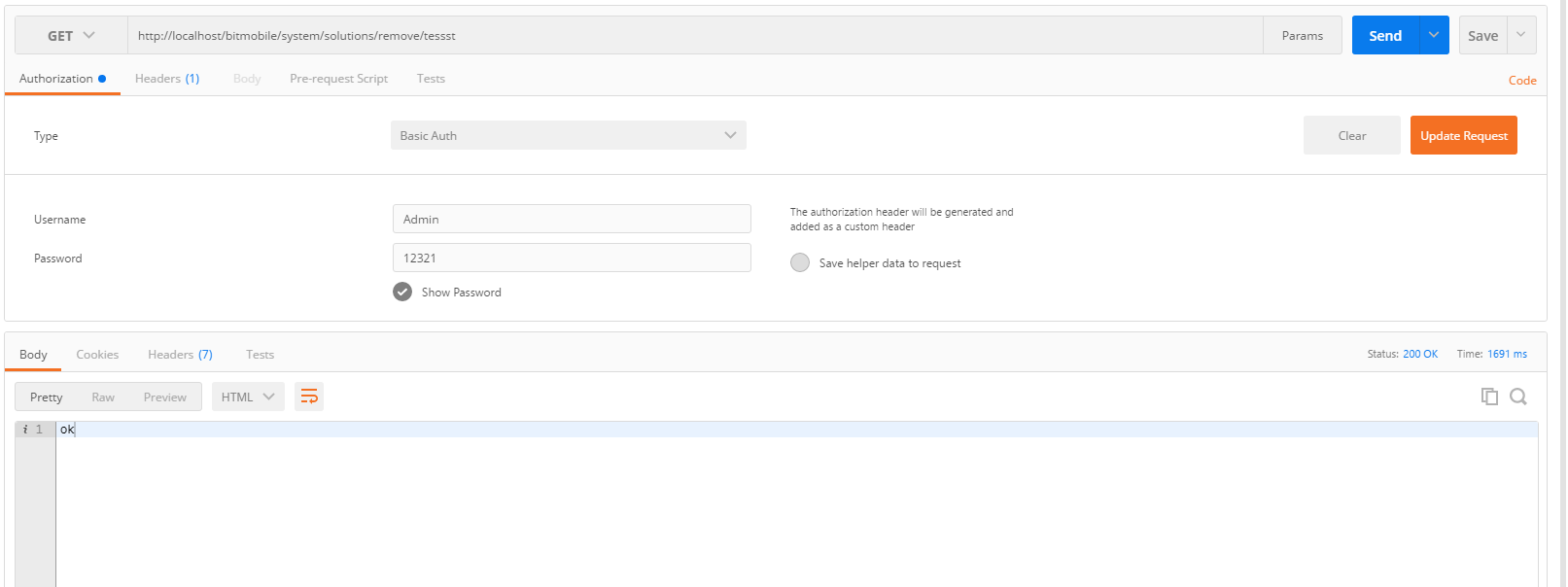The image size is (1568, 587).
Task: Switch to the request Headers (1) tab
Action: pyautogui.click(x=167, y=79)
